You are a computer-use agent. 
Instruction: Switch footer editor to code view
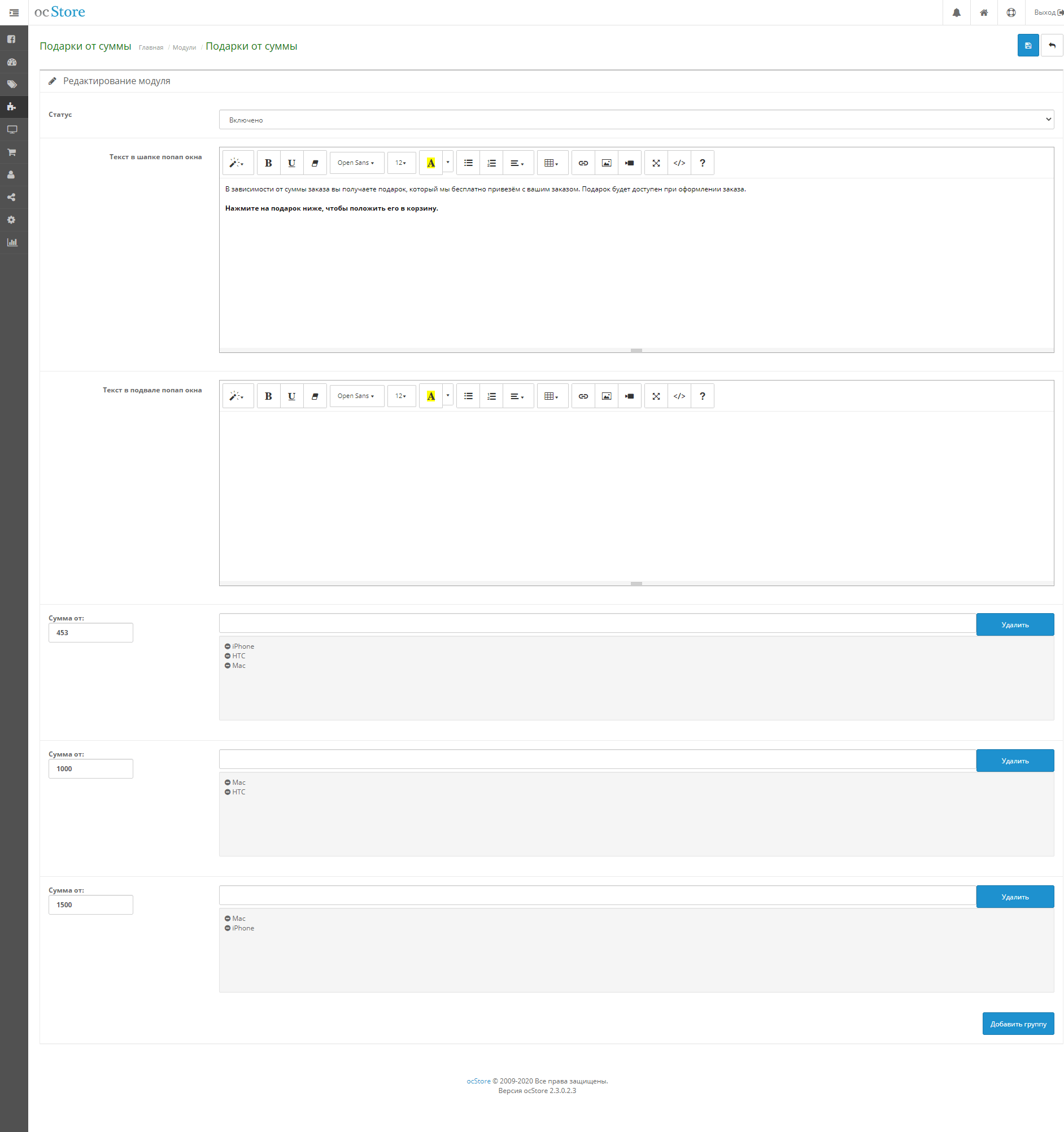[679, 396]
